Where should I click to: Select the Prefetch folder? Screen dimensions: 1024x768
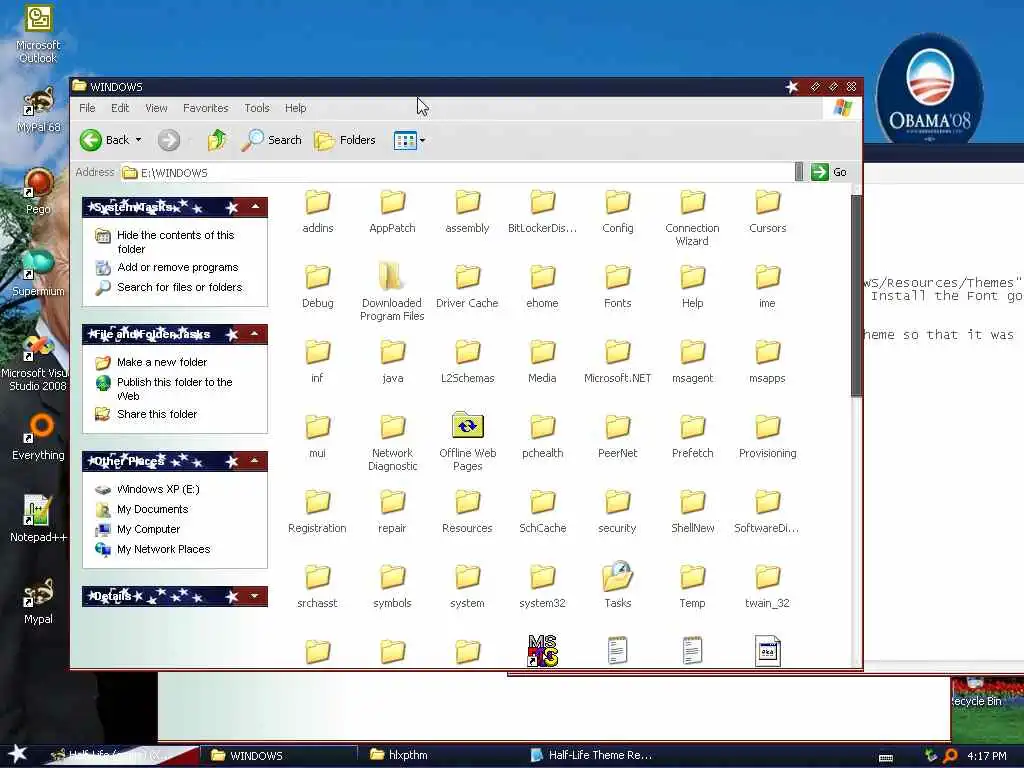point(692,436)
